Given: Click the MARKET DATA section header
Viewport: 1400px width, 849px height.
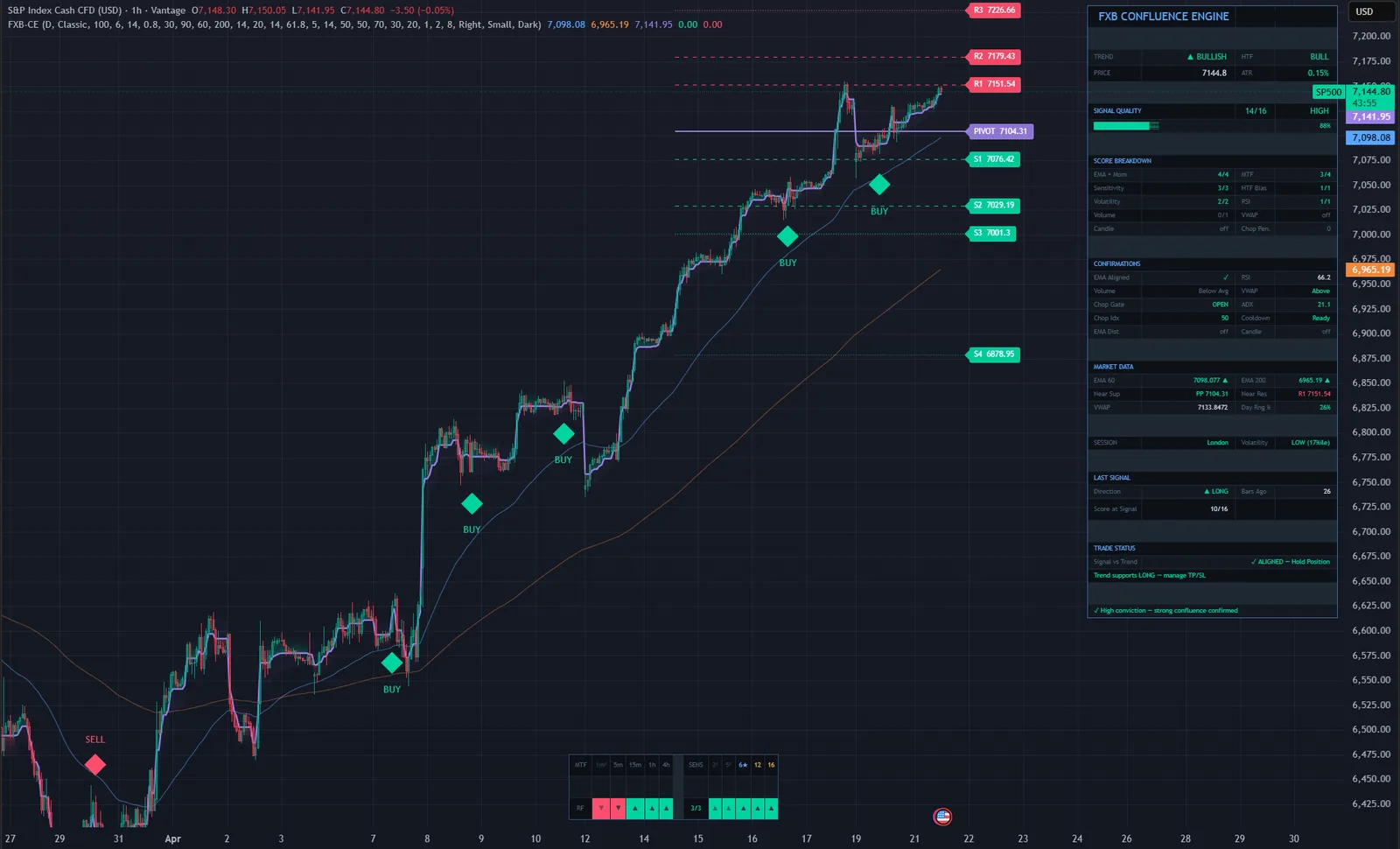Looking at the screenshot, I should point(1113,367).
